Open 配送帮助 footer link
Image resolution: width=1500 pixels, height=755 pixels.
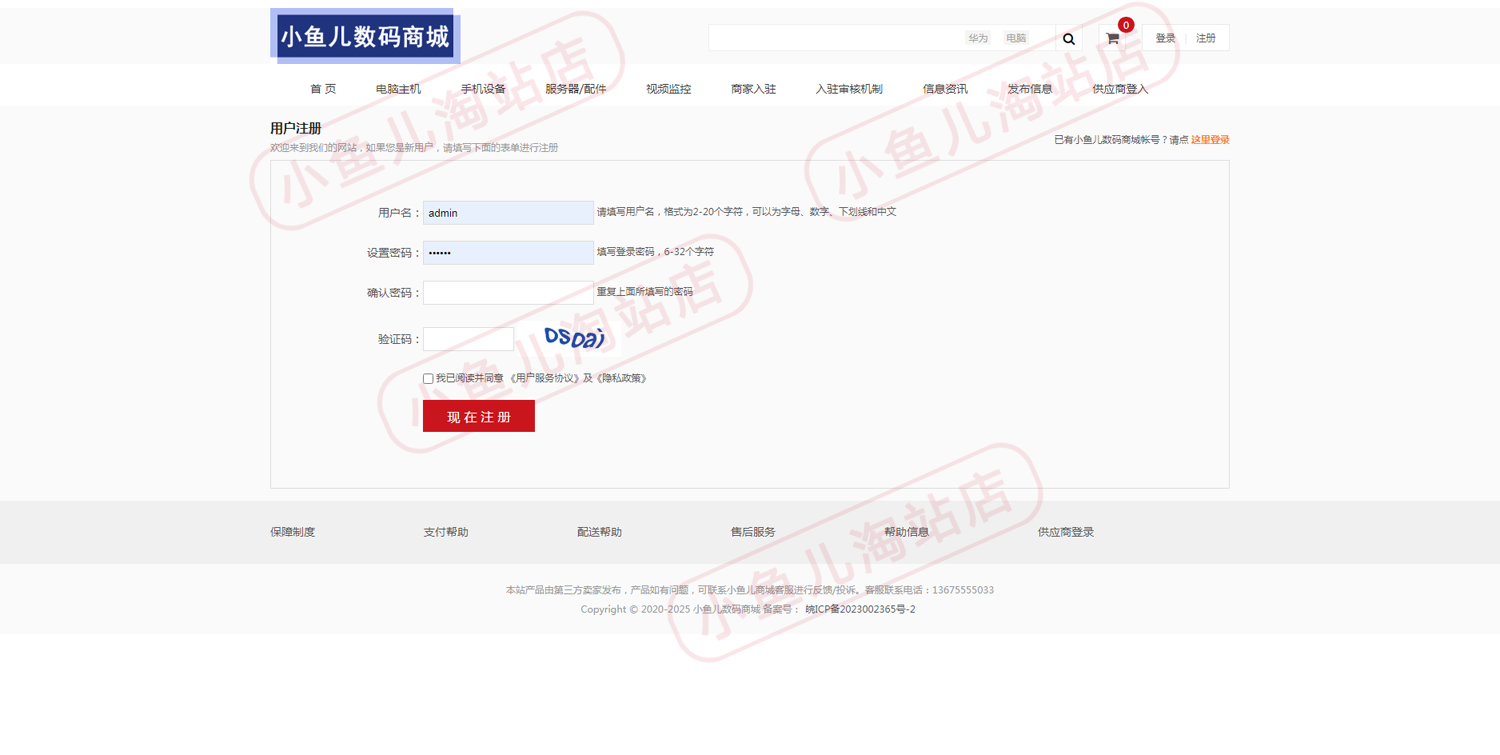[x=599, y=532]
